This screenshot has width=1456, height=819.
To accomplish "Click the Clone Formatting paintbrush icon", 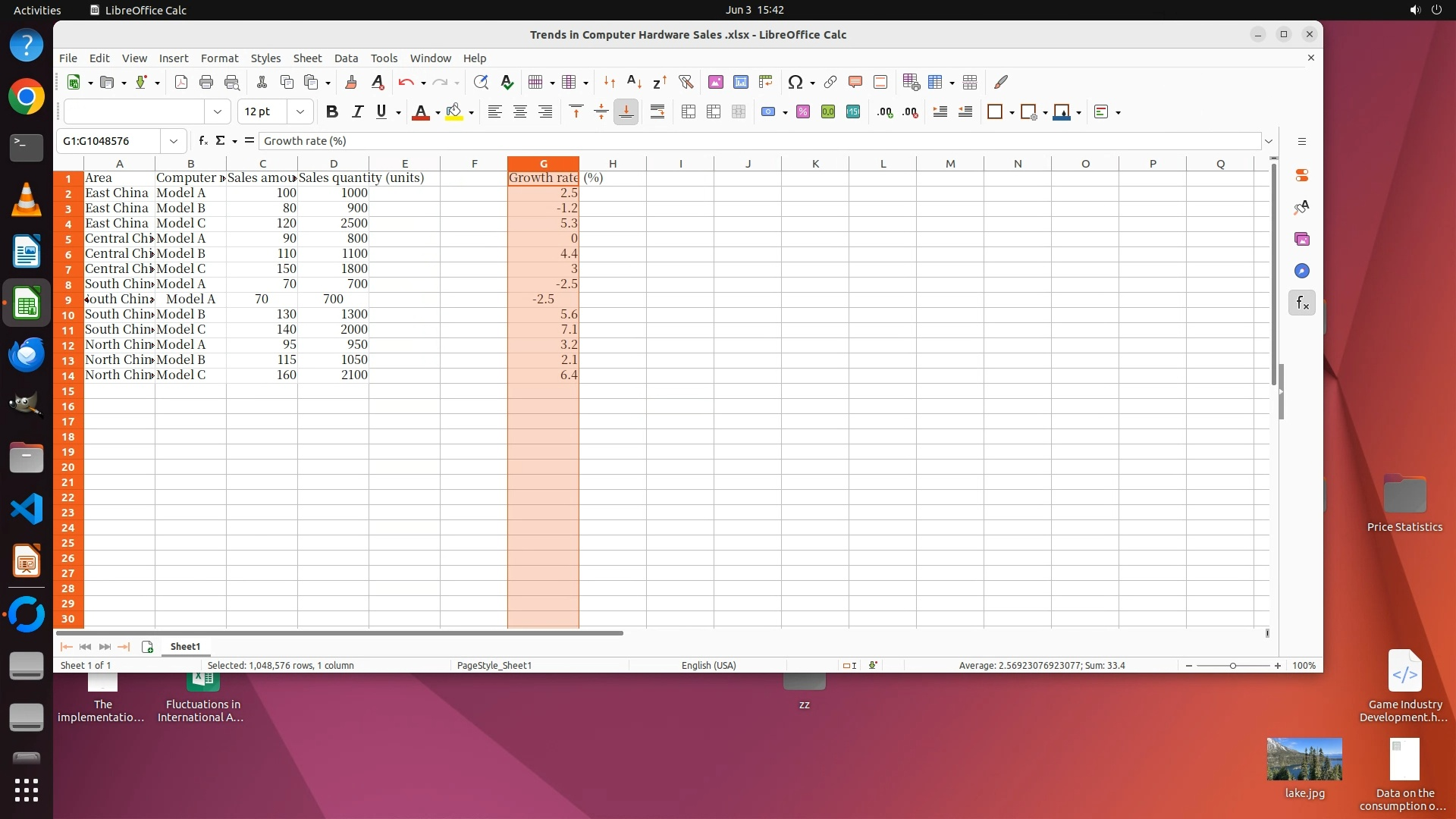I will coord(350,82).
